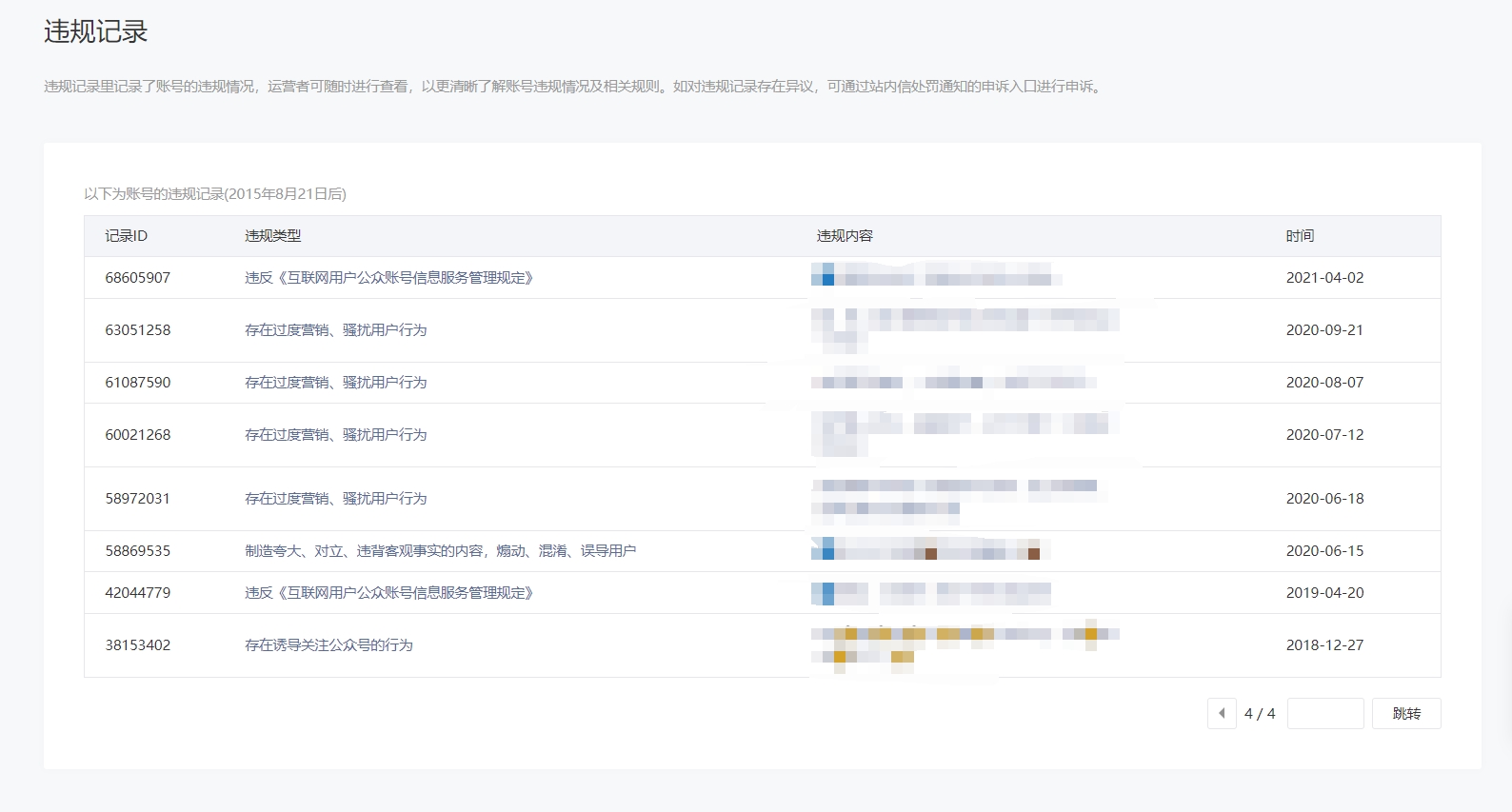Open violation type link for record 42044779
This screenshot has height=812, width=1512.
[389, 593]
